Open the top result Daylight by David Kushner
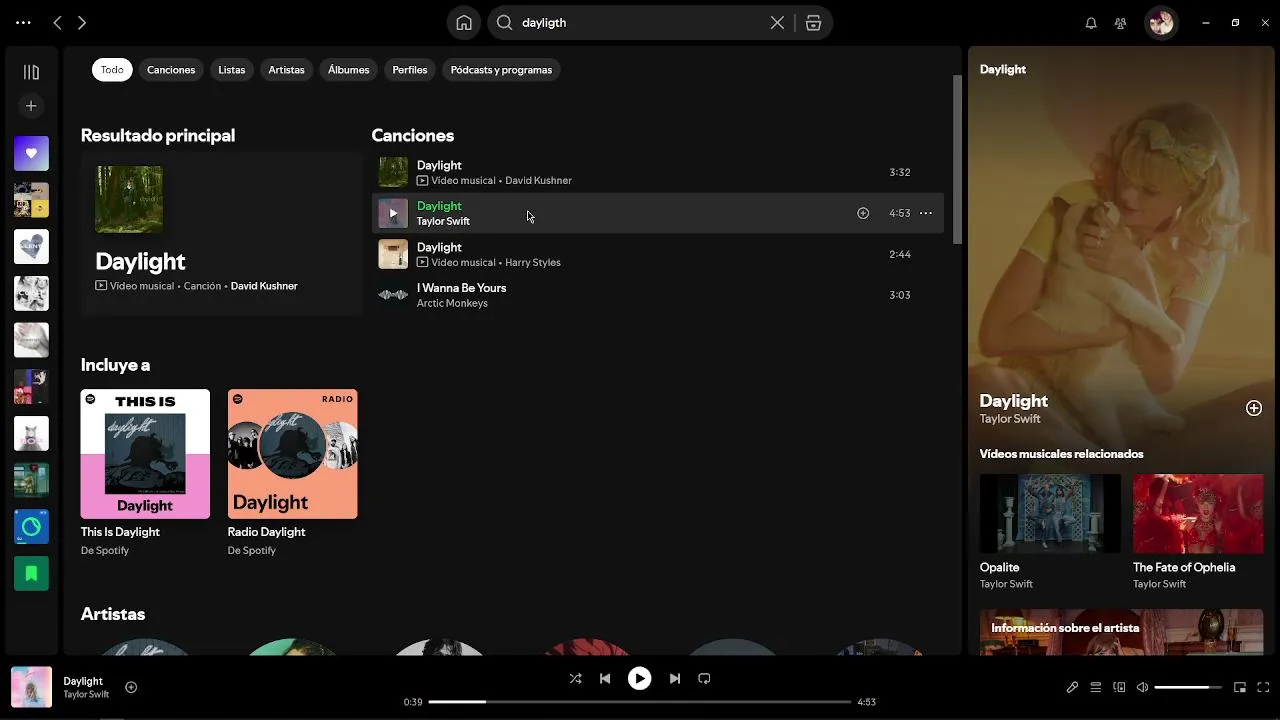Viewport: 1280px width, 720px height. tap(221, 233)
